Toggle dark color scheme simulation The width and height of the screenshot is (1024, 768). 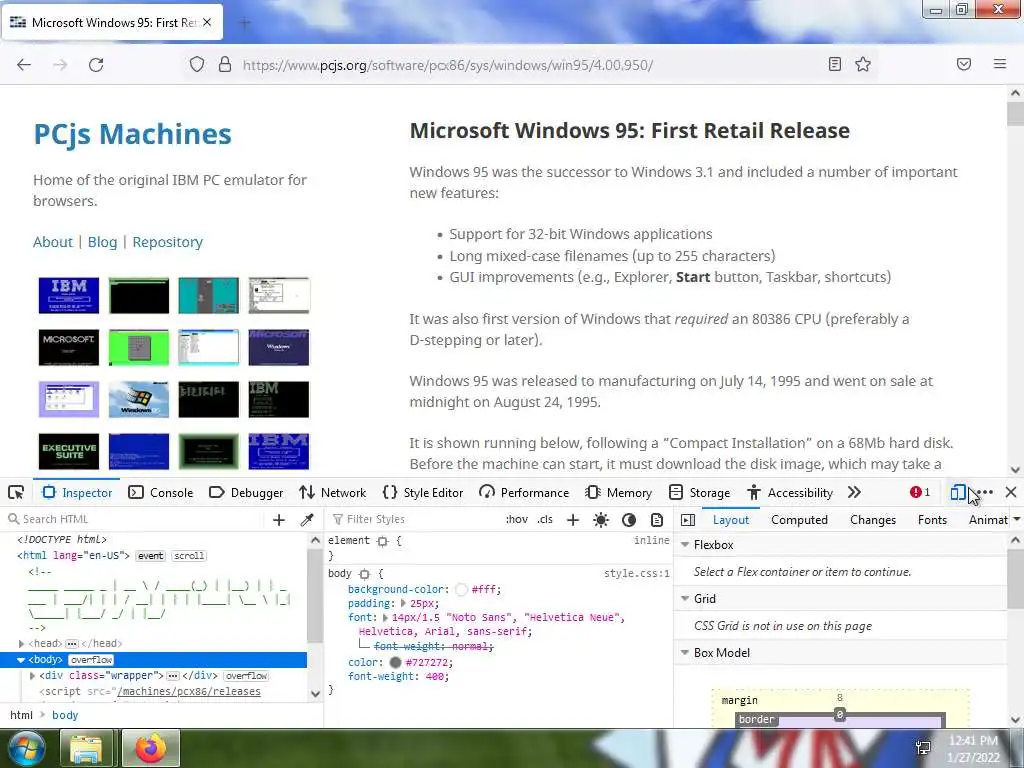tap(629, 519)
